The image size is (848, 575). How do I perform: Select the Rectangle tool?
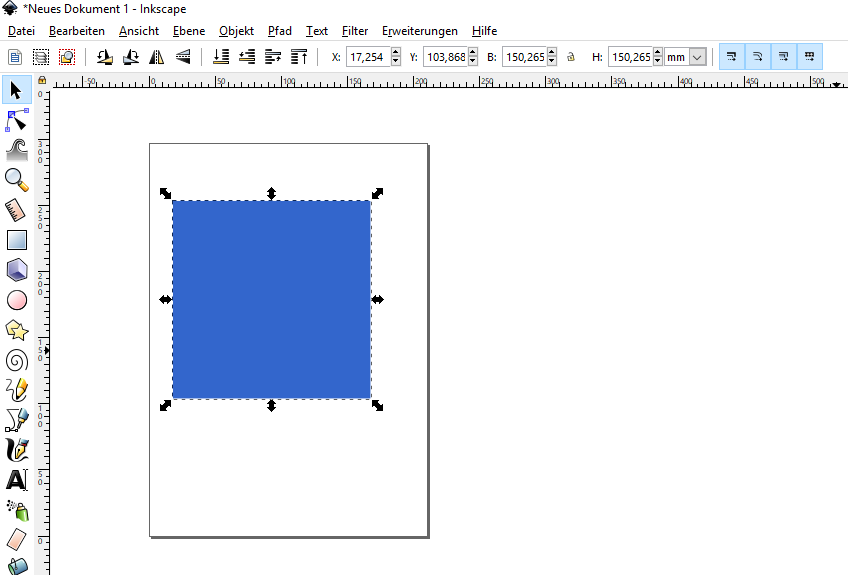(16, 240)
